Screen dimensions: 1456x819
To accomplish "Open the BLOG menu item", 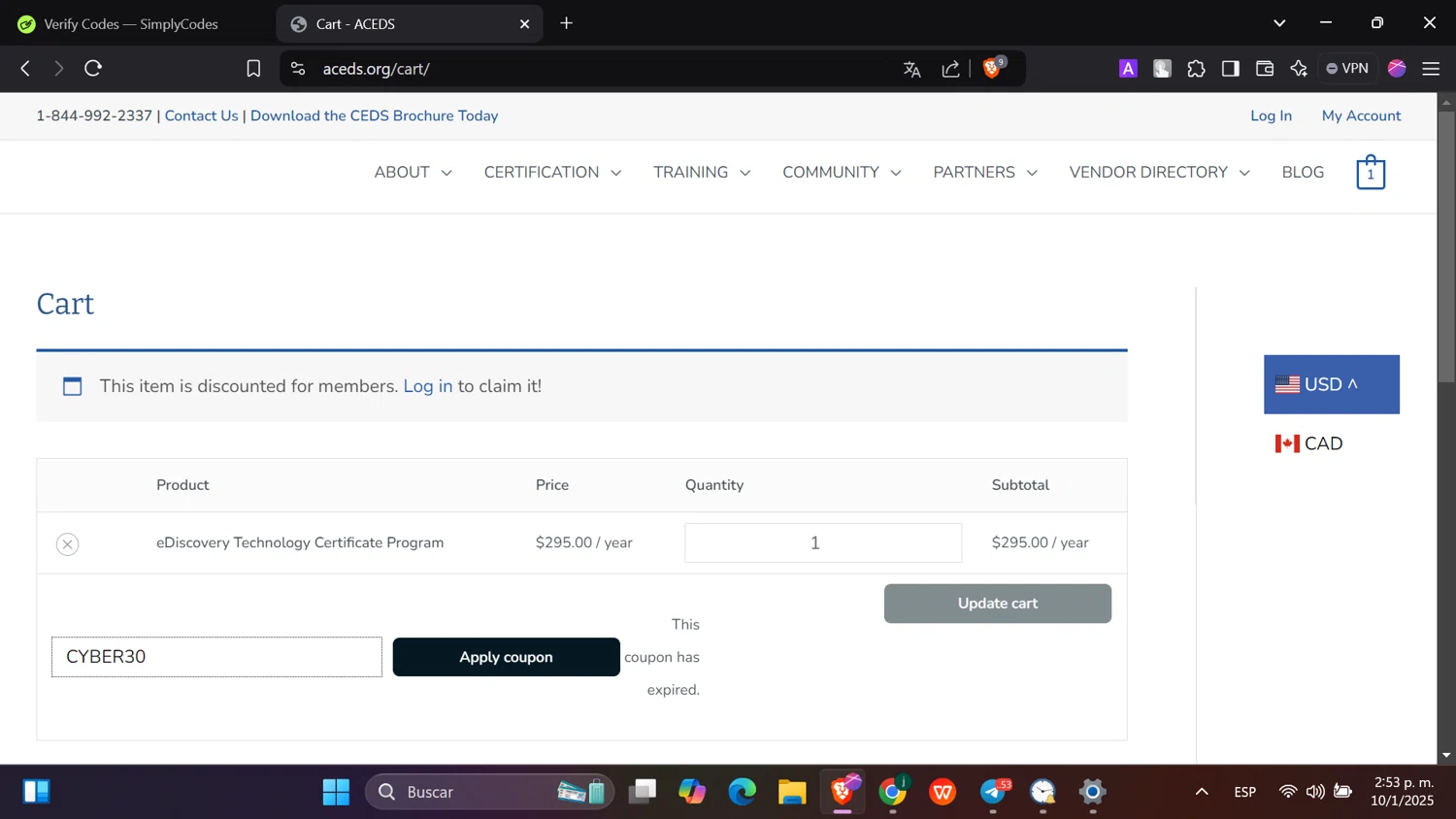I will click(1303, 172).
